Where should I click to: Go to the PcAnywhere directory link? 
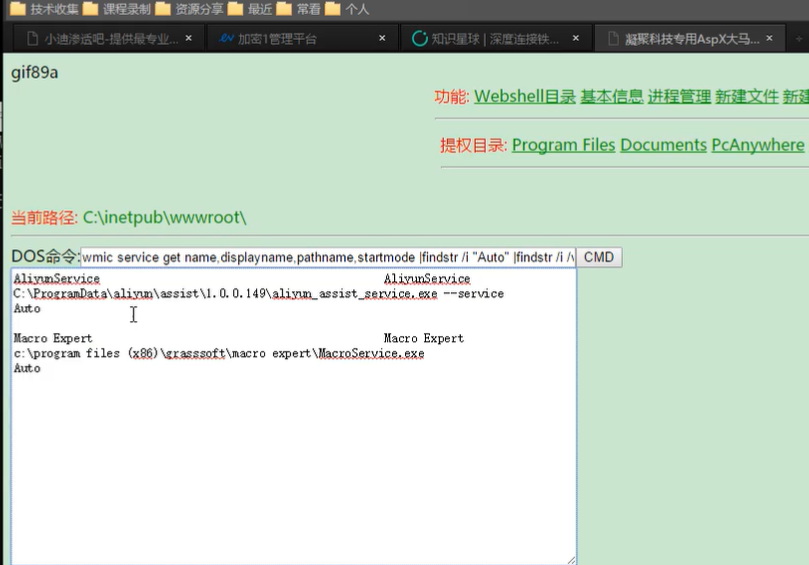click(757, 145)
